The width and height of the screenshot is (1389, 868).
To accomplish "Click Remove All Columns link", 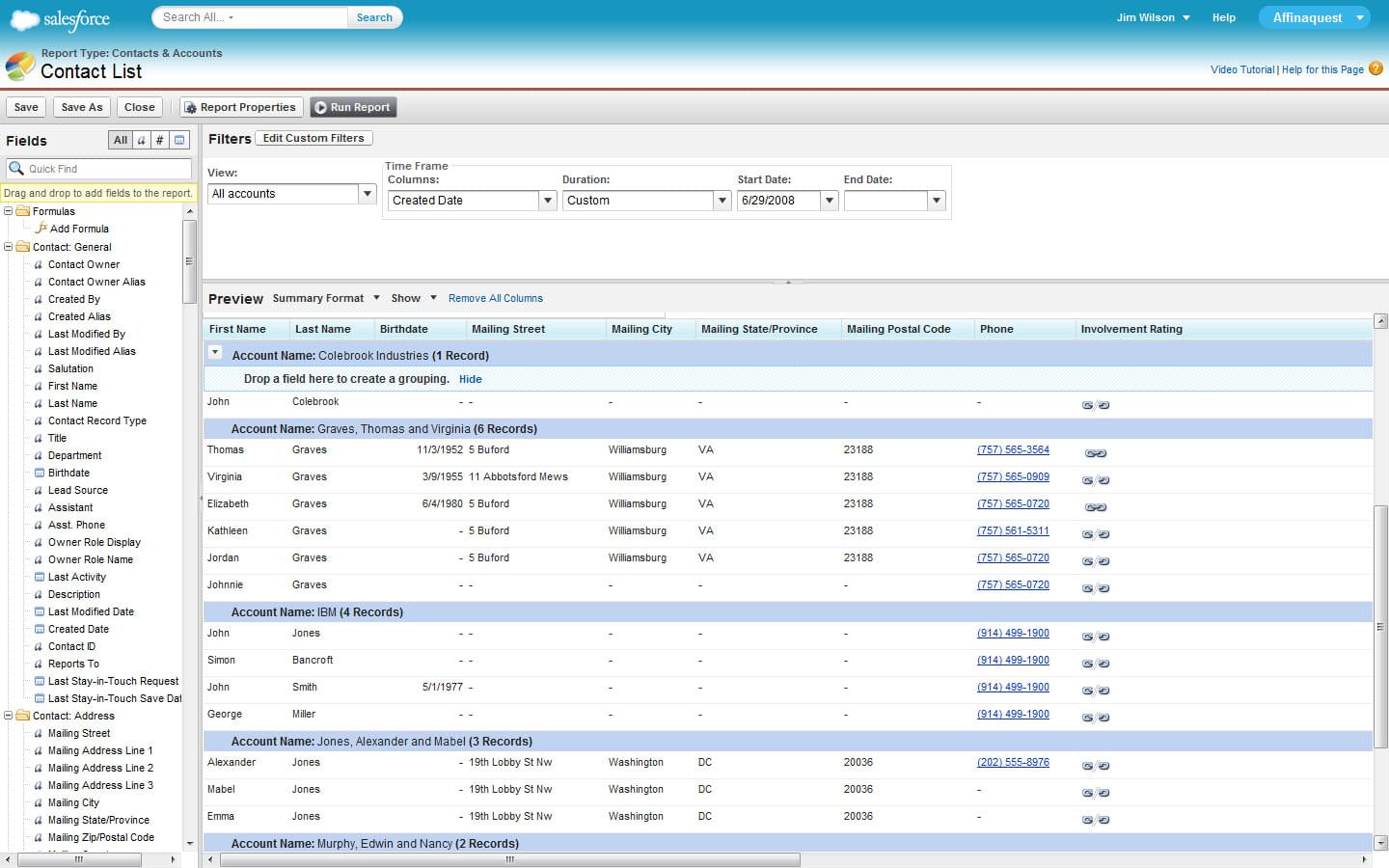I will pos(496,298).
